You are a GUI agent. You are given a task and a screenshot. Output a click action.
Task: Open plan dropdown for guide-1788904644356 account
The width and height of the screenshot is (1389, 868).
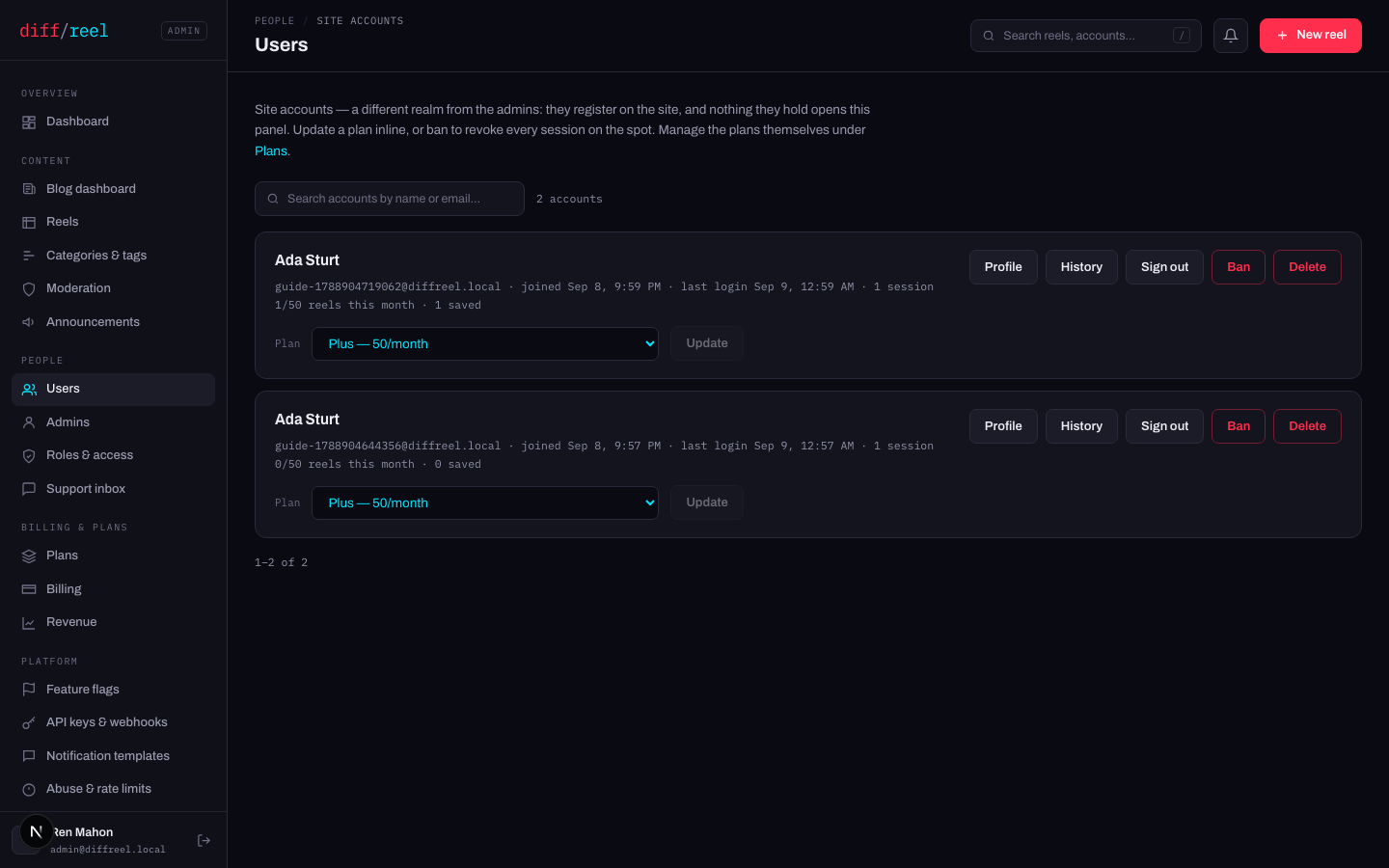point(485,503)
